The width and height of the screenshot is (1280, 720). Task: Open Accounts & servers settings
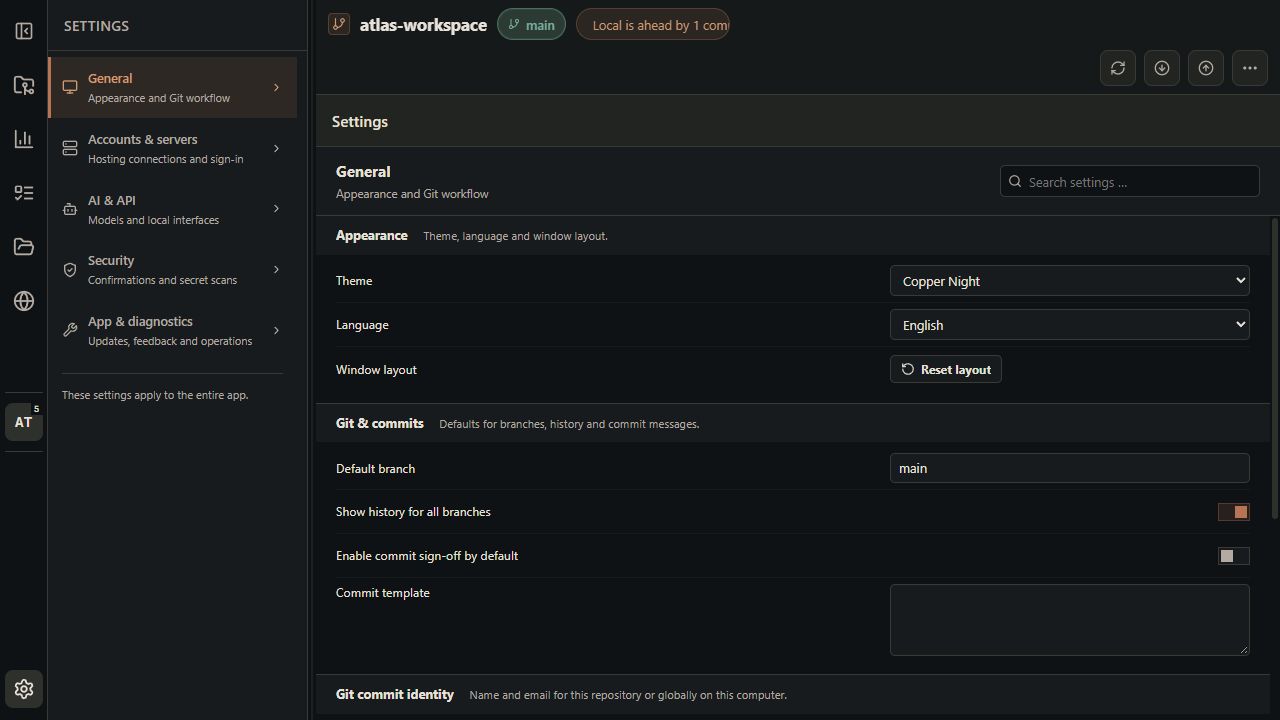(x=173, y=149)
